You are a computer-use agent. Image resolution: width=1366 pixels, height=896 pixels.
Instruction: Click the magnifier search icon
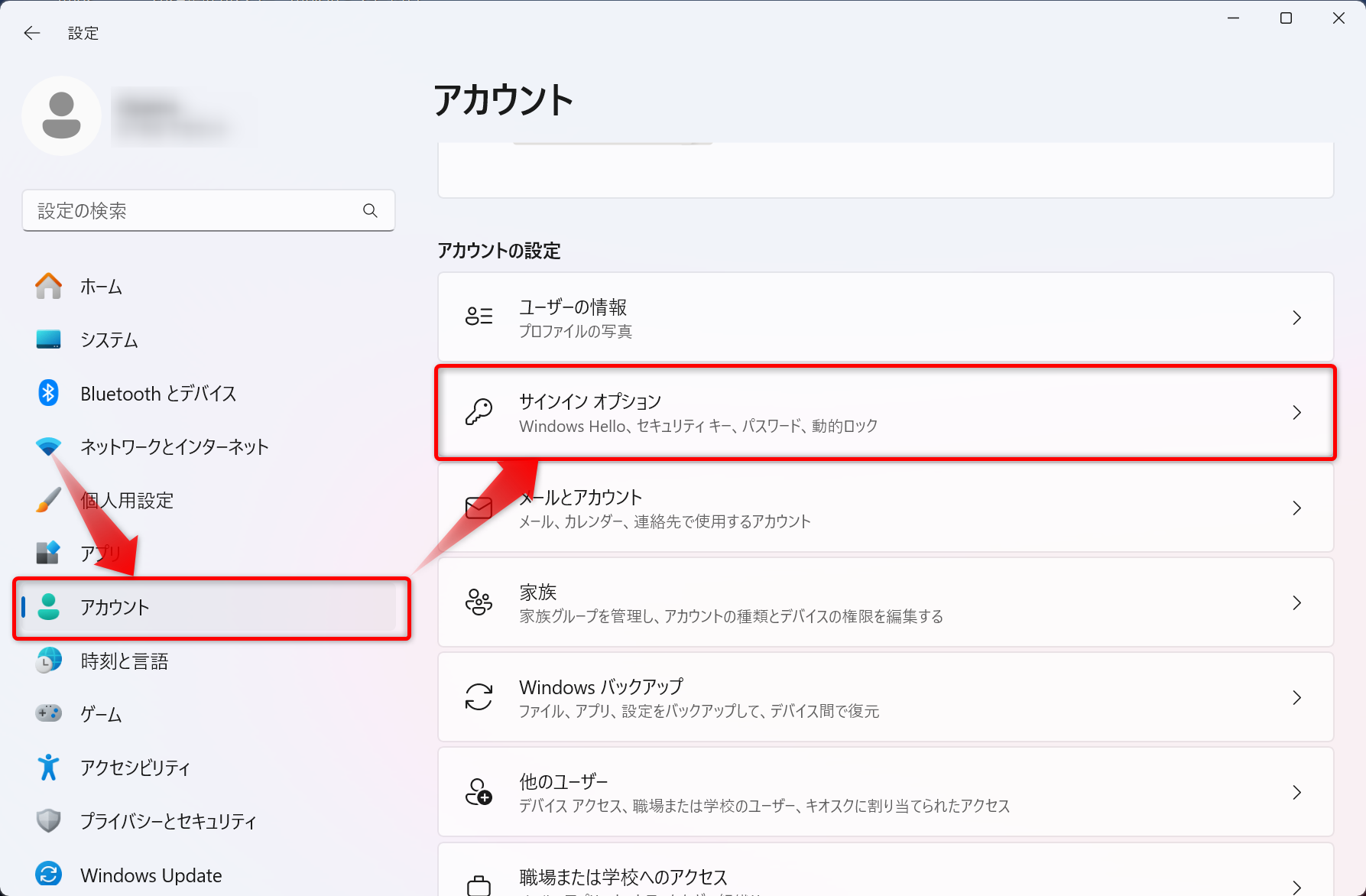tap(370, 210)
